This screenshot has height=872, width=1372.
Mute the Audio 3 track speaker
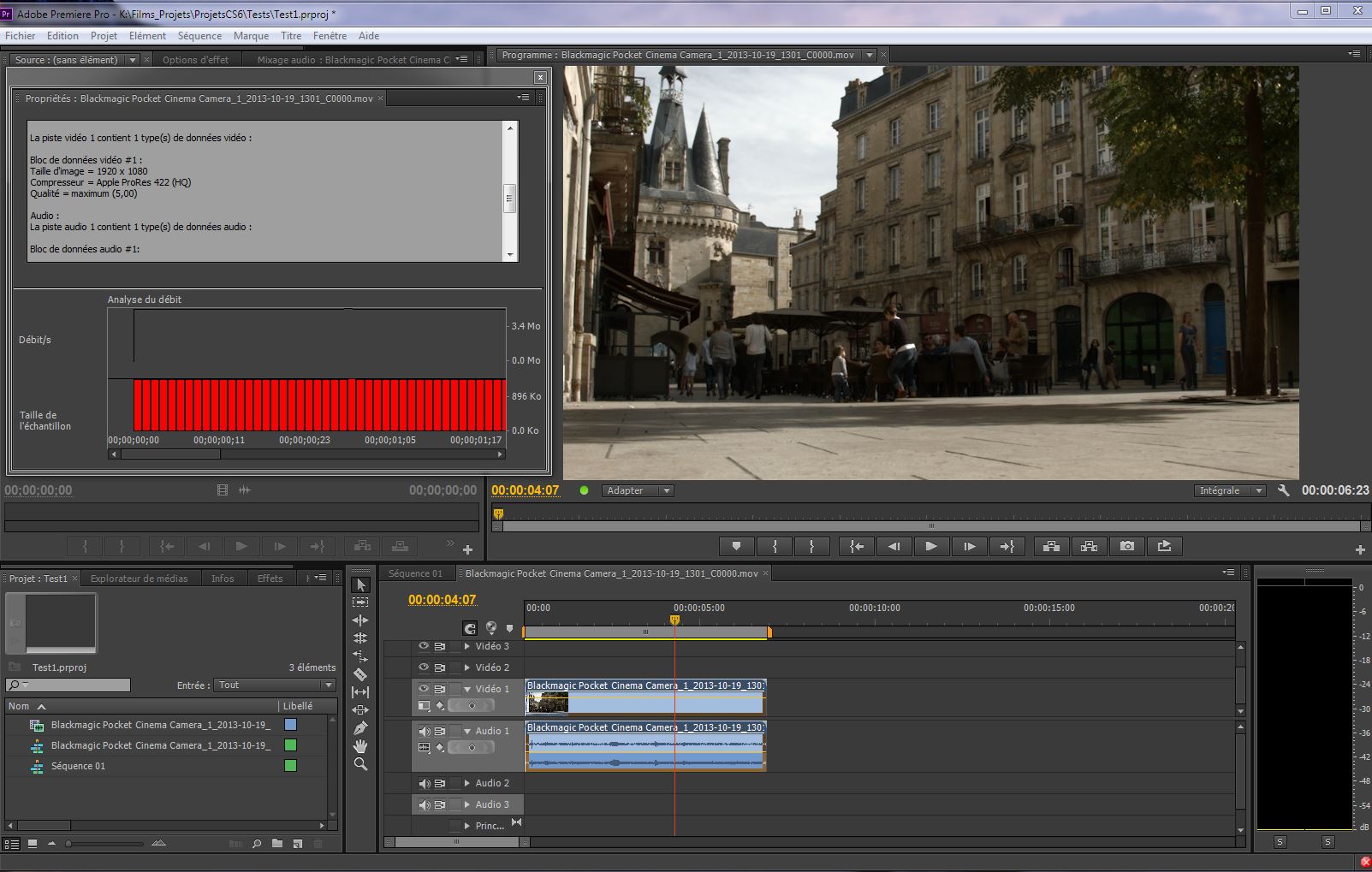(424, 804)
